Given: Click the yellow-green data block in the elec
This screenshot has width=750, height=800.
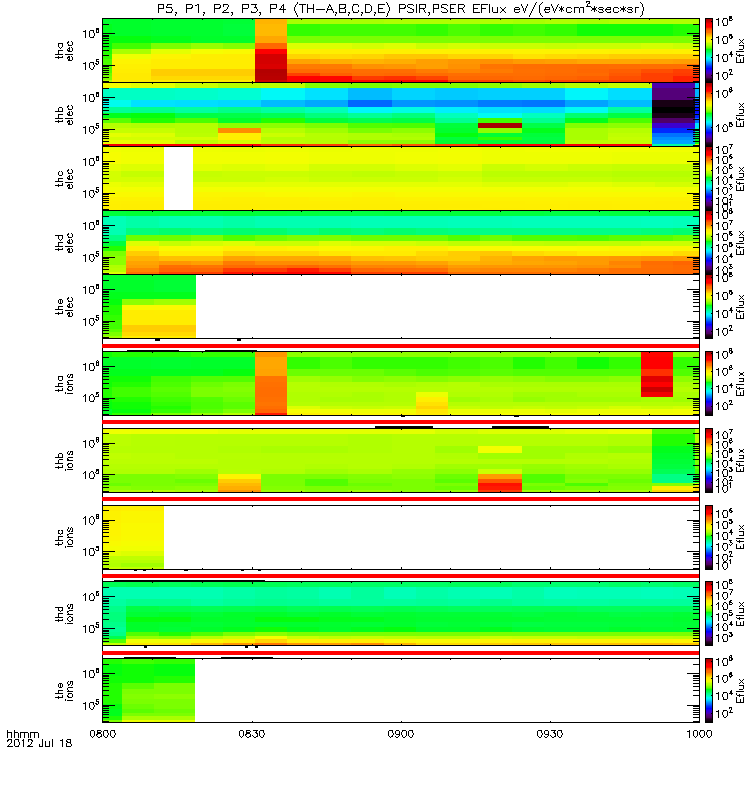Looking at the screenshot, I should pyautogui.click(x=149, y=307).
